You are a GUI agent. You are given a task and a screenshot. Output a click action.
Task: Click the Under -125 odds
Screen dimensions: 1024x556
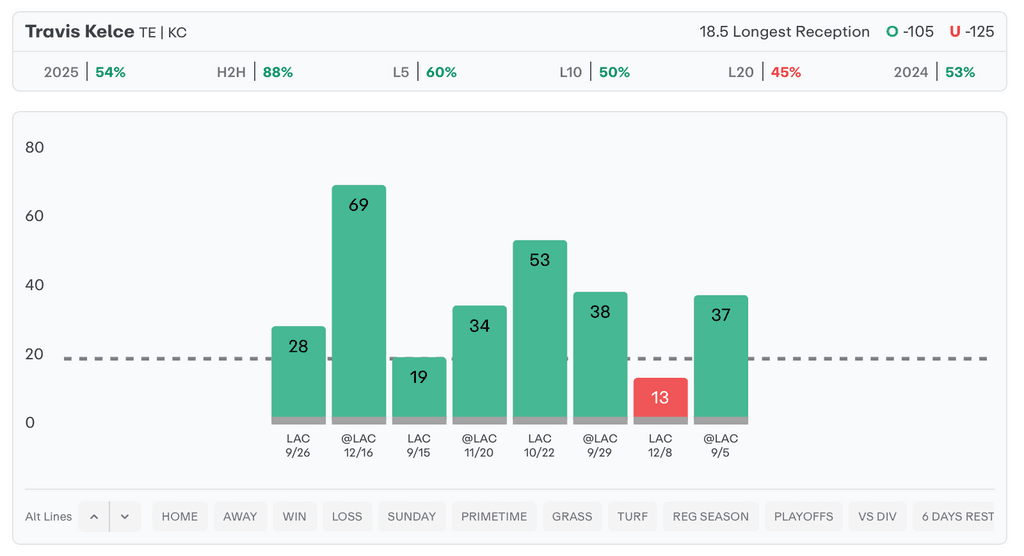pyautogui.click(x=972, y=32)
